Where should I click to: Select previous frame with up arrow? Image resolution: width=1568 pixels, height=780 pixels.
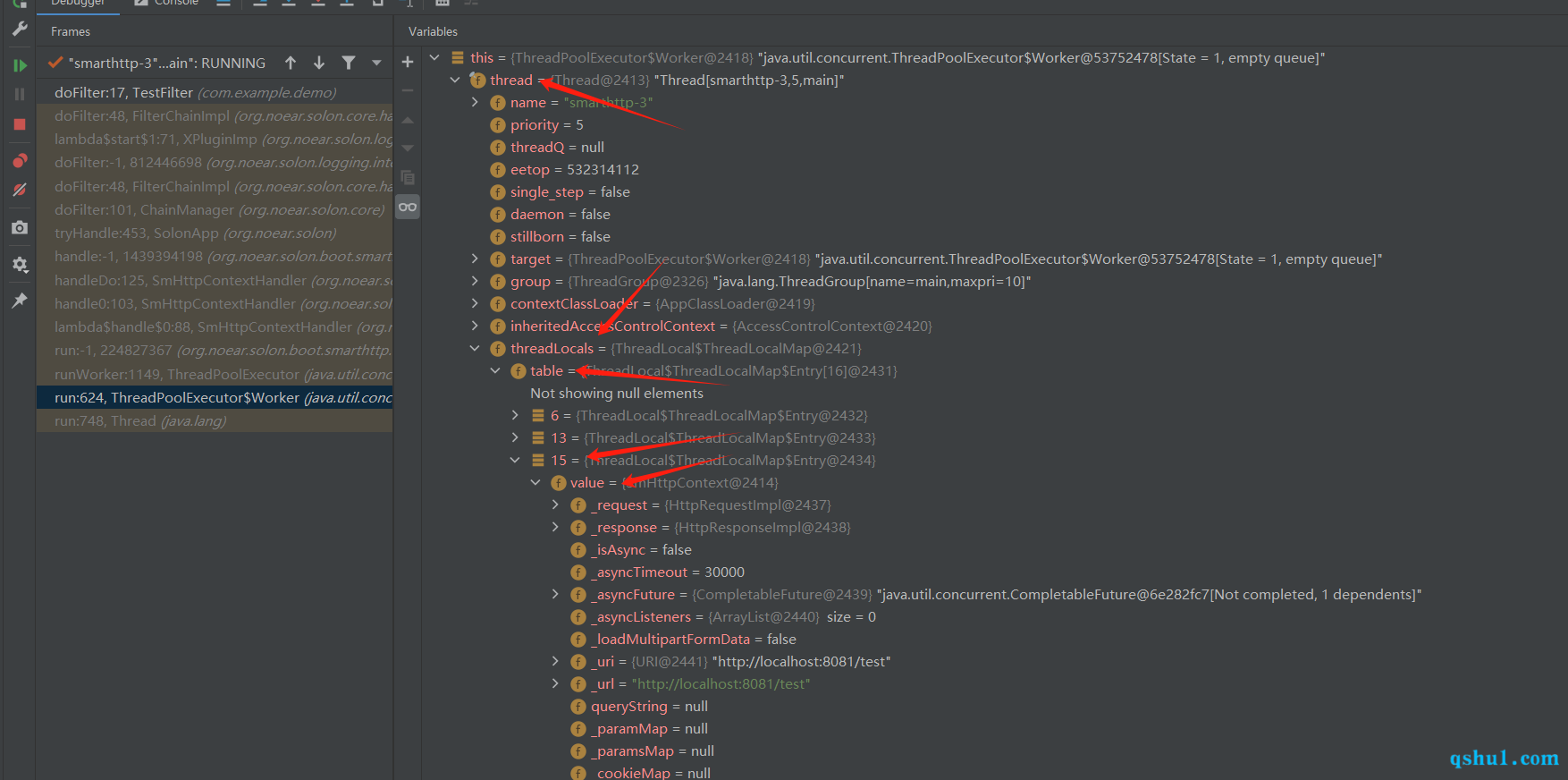point(291,63)
